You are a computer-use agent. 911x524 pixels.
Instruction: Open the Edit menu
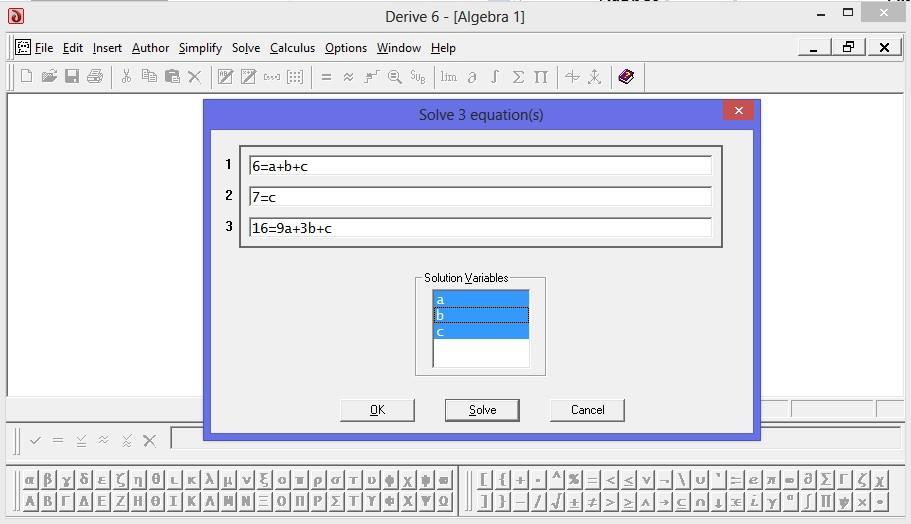tap(73, 48)
